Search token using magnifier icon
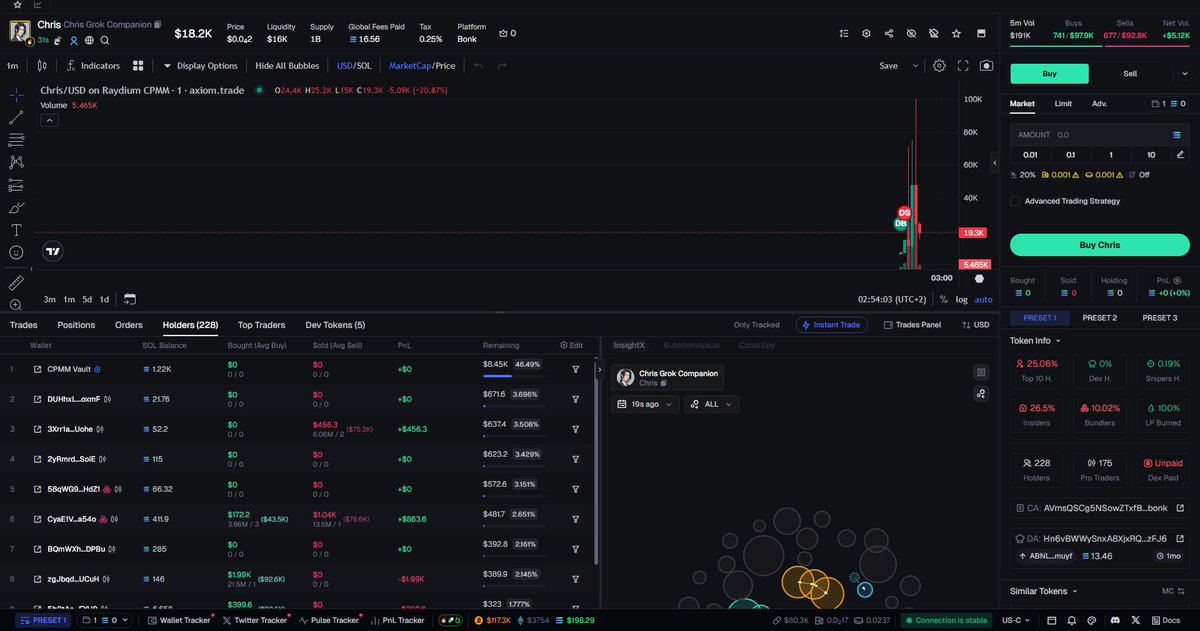This screenshot has height=631, width=1200. click(x=105, y=41)
